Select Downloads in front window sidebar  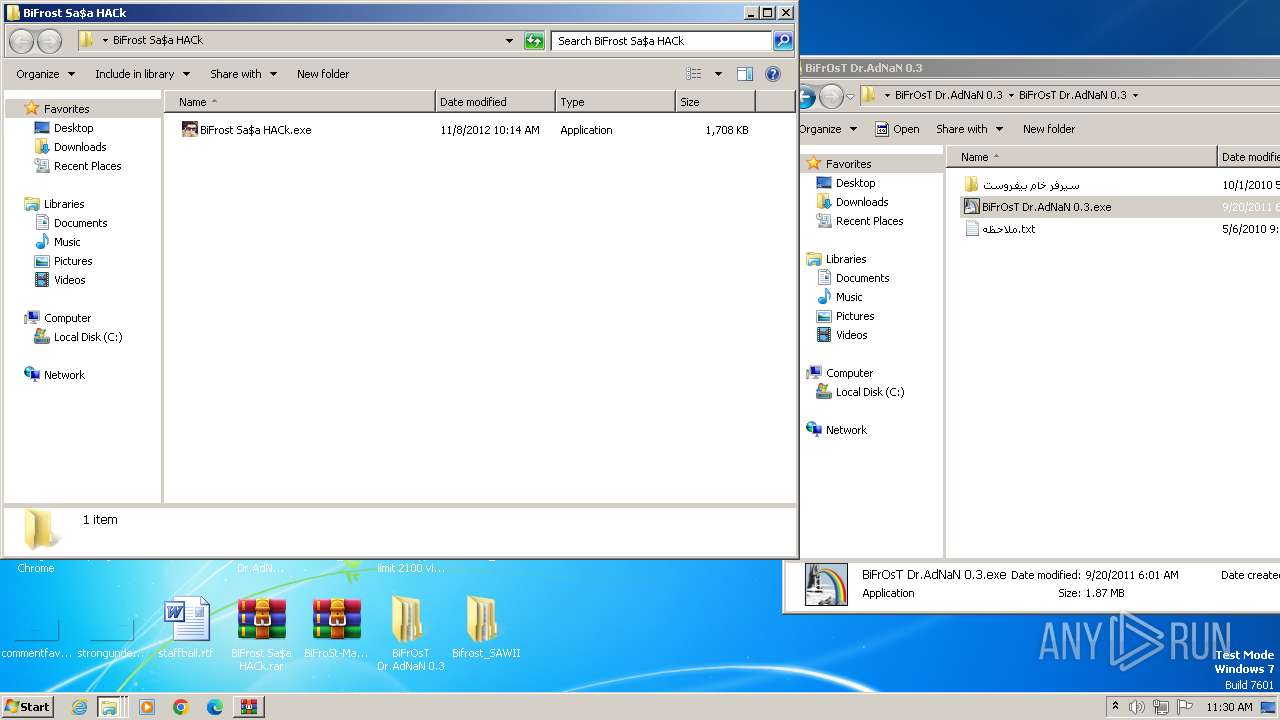80,147
